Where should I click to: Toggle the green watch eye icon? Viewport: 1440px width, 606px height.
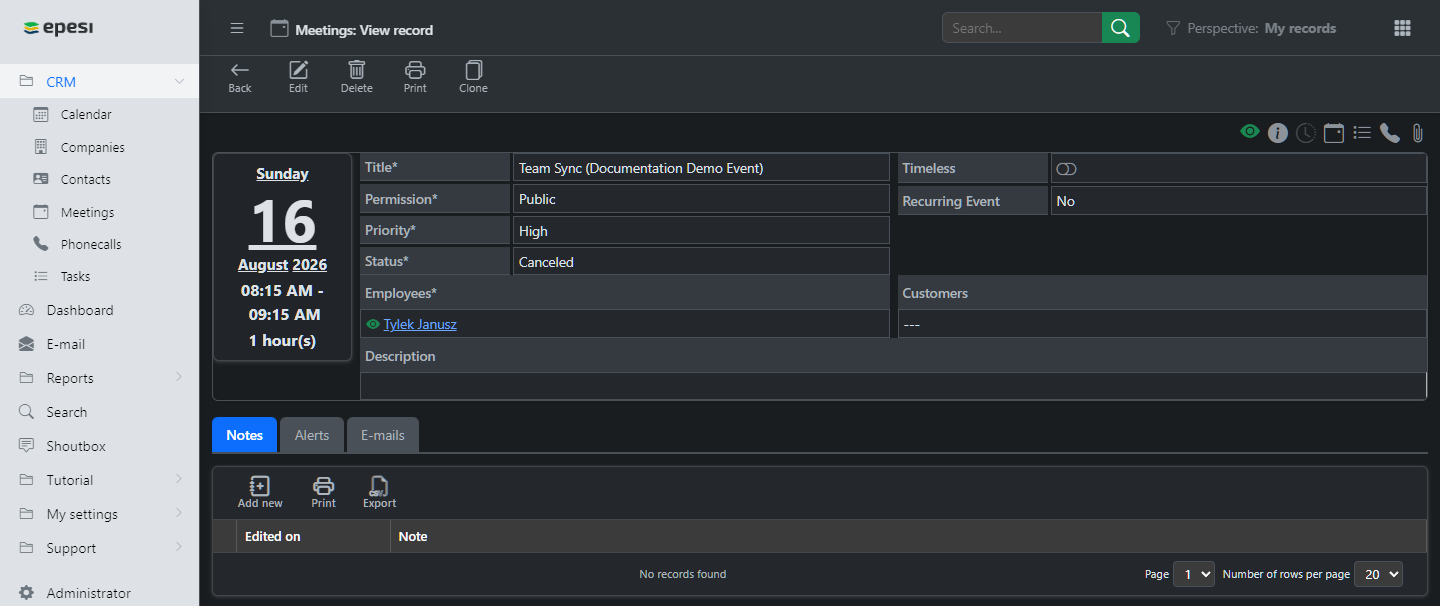tap(1249, 131)
